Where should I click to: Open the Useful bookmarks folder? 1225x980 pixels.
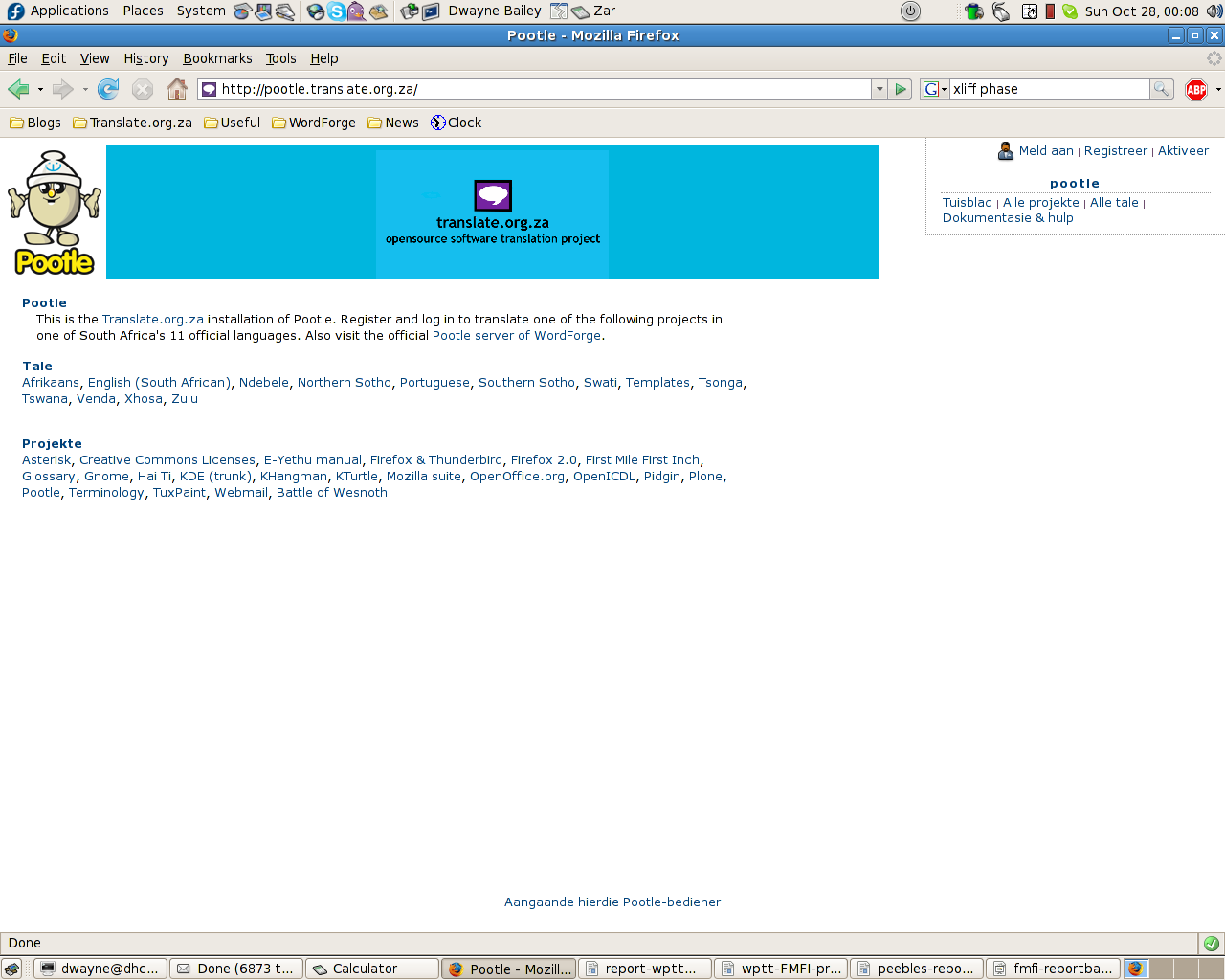(232, 122)
